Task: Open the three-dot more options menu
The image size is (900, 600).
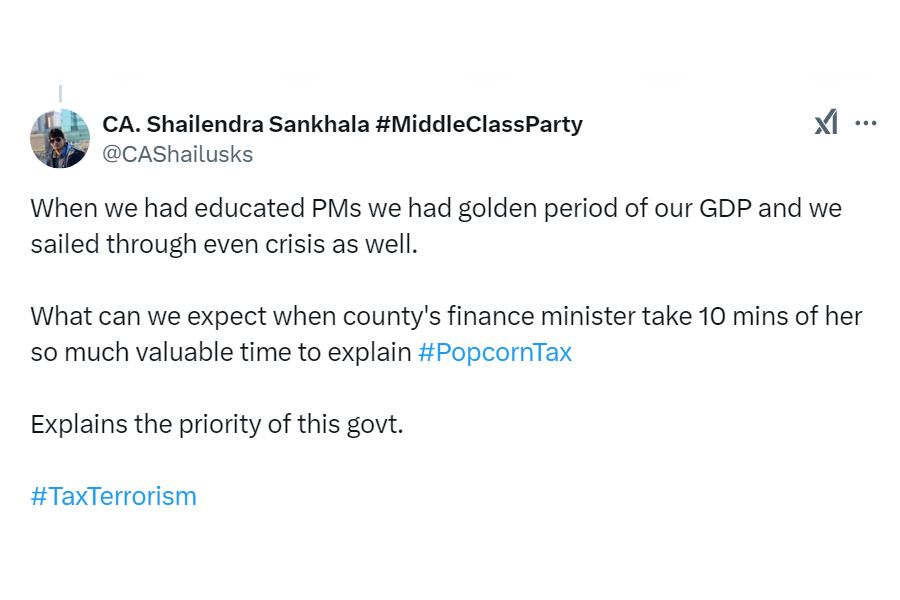Action: tap(866, 123)
